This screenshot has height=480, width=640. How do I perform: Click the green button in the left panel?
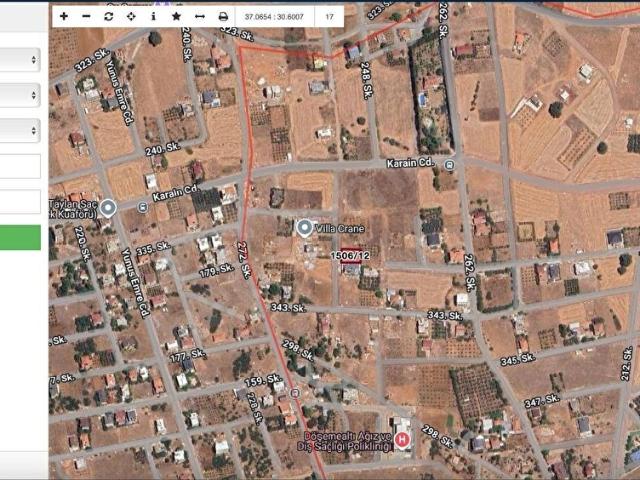point(20,237)
